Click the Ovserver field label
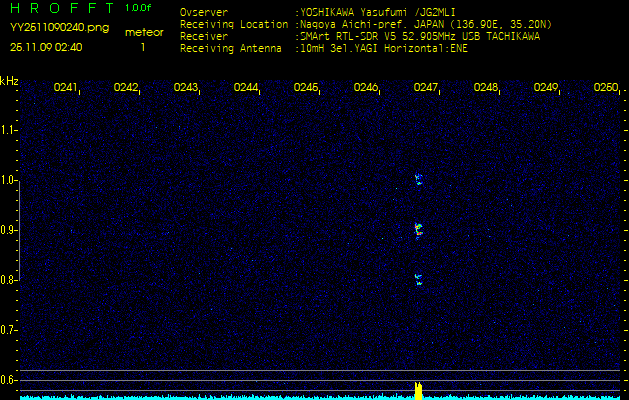This screenshot has width=629, height=400. click(204, 13)
